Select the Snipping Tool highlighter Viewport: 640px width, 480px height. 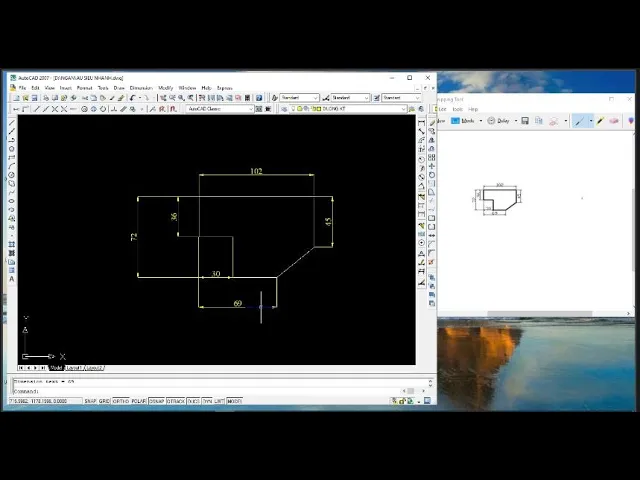tap(601, 121)
